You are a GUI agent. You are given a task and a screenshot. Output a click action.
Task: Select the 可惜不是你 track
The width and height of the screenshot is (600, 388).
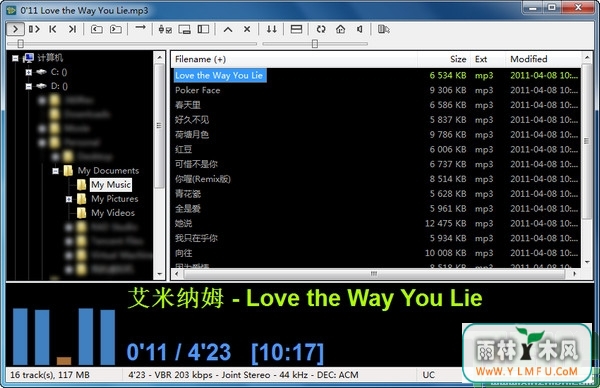pyautogui.click(x=196, y=164)
